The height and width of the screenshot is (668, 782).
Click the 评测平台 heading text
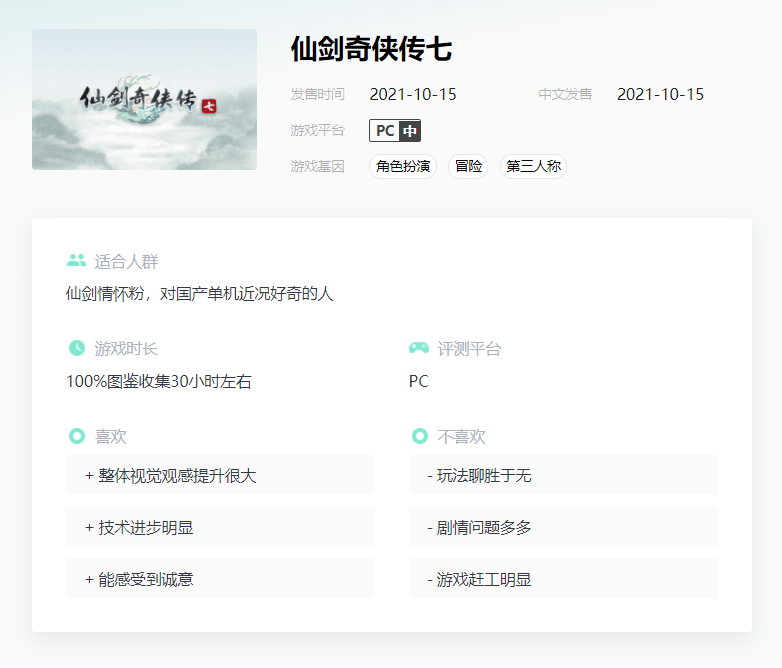(x=469, y=349)
